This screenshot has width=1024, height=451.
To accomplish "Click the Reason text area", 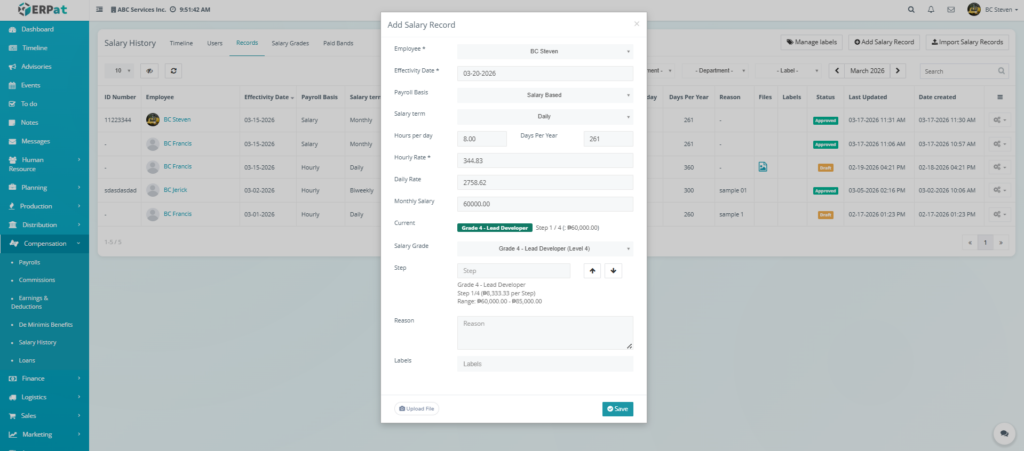I will pyautogui.click(x=545, y=333).
